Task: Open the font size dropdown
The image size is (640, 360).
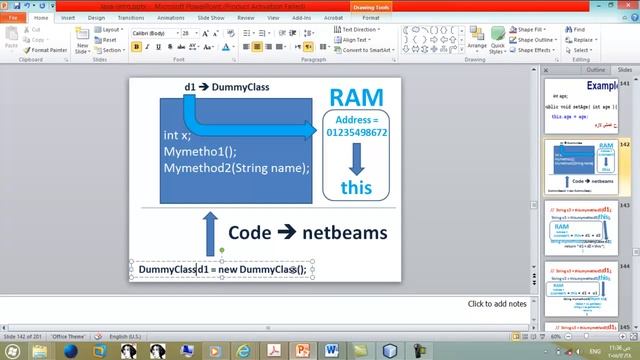Action: point(196,33)
